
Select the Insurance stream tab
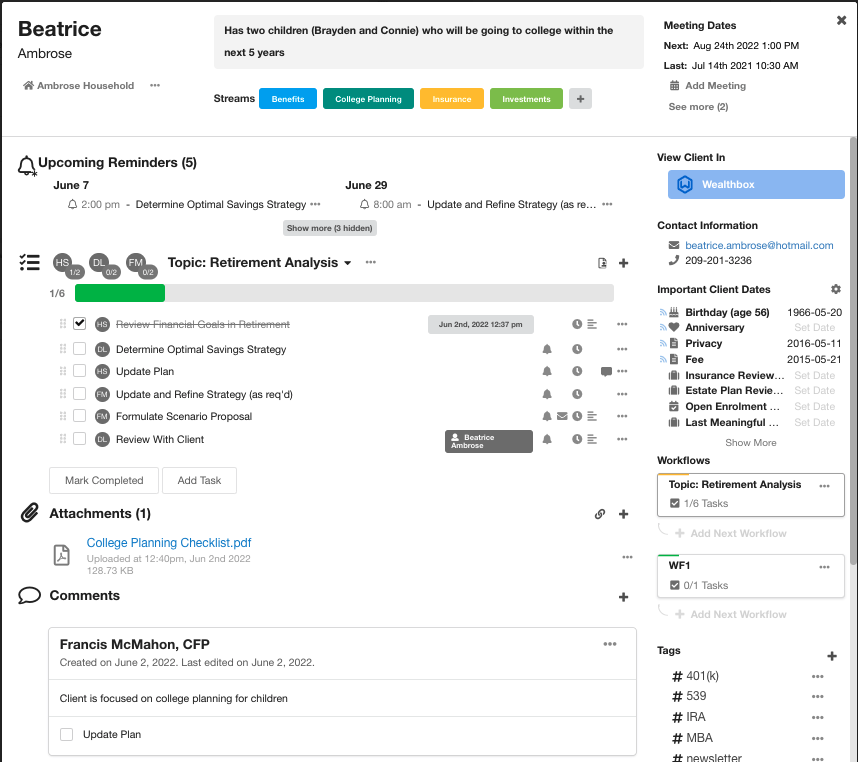(451, 99)
